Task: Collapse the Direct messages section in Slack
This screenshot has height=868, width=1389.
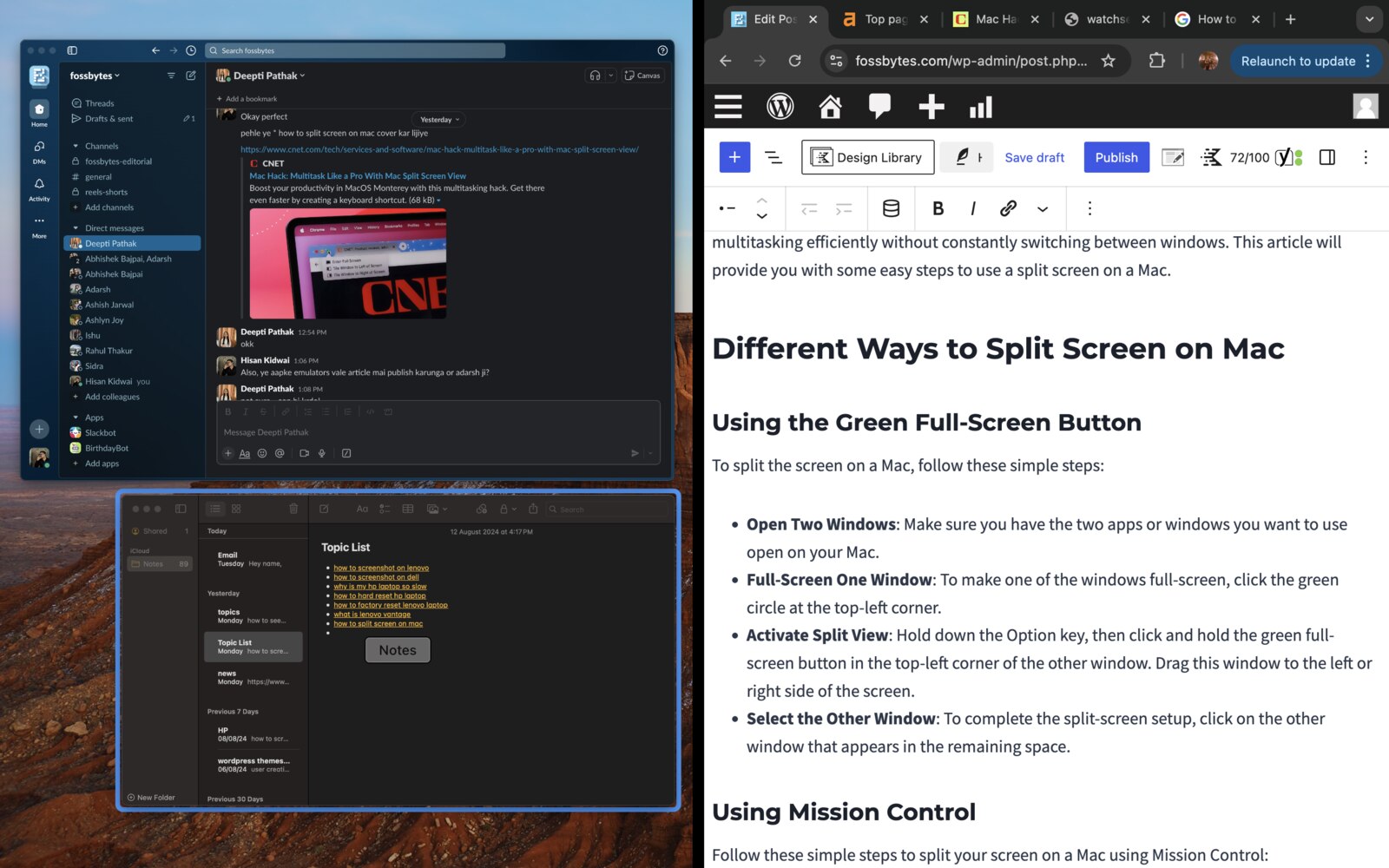Action: [x=76, y=227]
